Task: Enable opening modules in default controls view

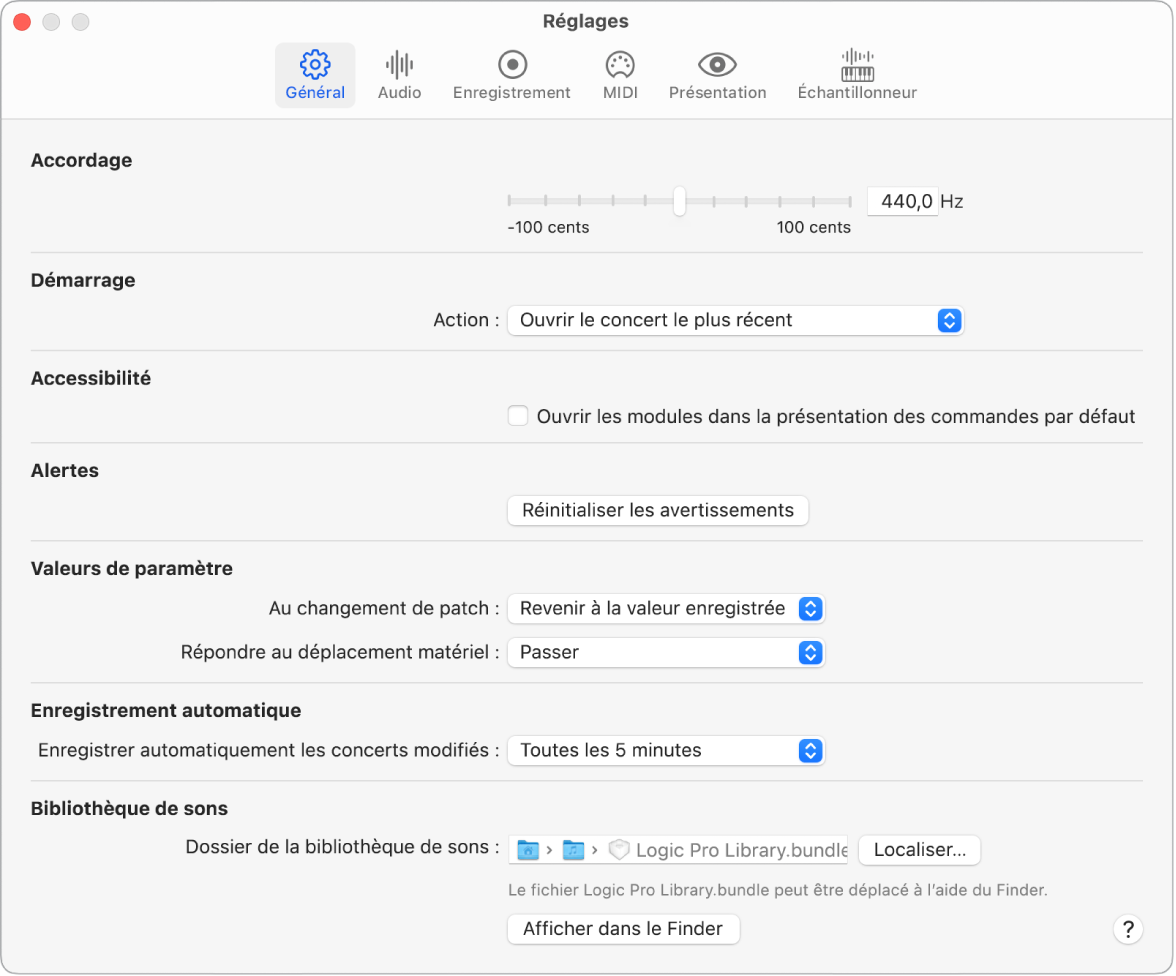Action: coord(518,416)
